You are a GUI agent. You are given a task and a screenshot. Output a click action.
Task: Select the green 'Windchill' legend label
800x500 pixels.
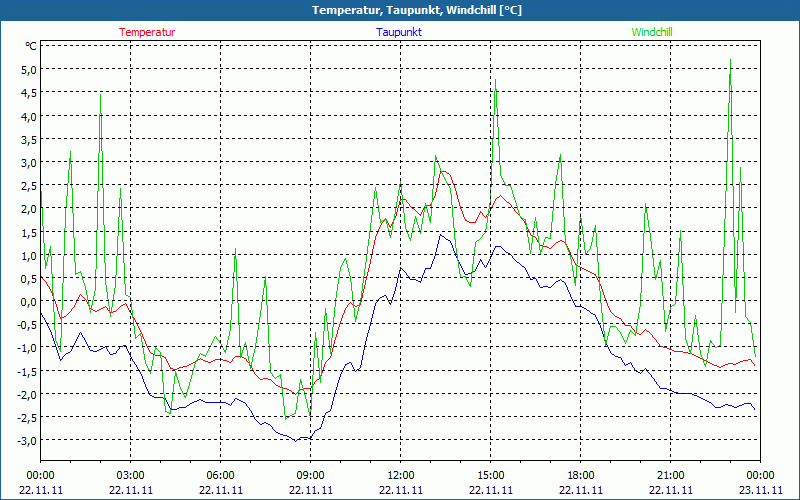652,32
